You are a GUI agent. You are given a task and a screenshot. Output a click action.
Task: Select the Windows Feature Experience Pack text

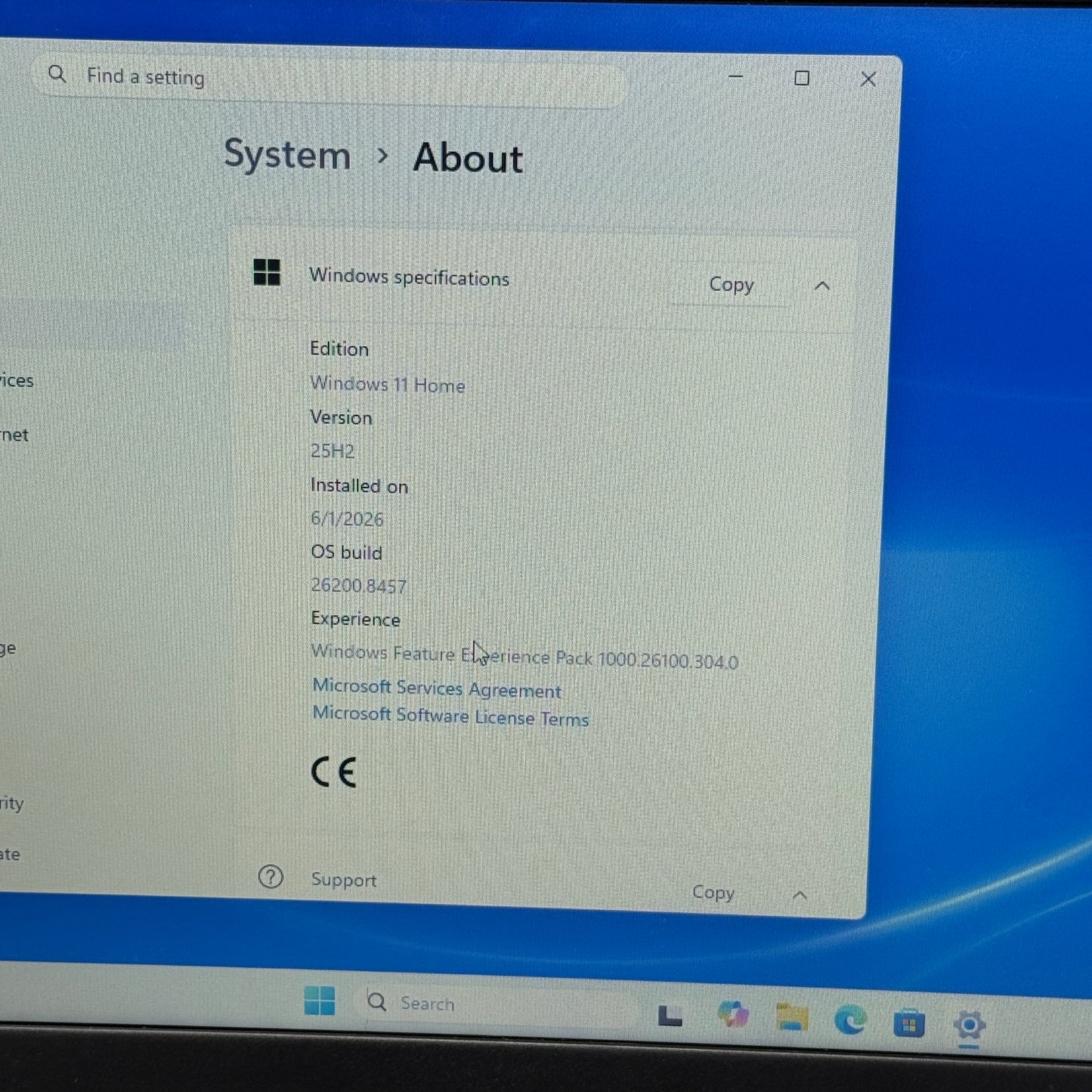(x=524, y=656)
